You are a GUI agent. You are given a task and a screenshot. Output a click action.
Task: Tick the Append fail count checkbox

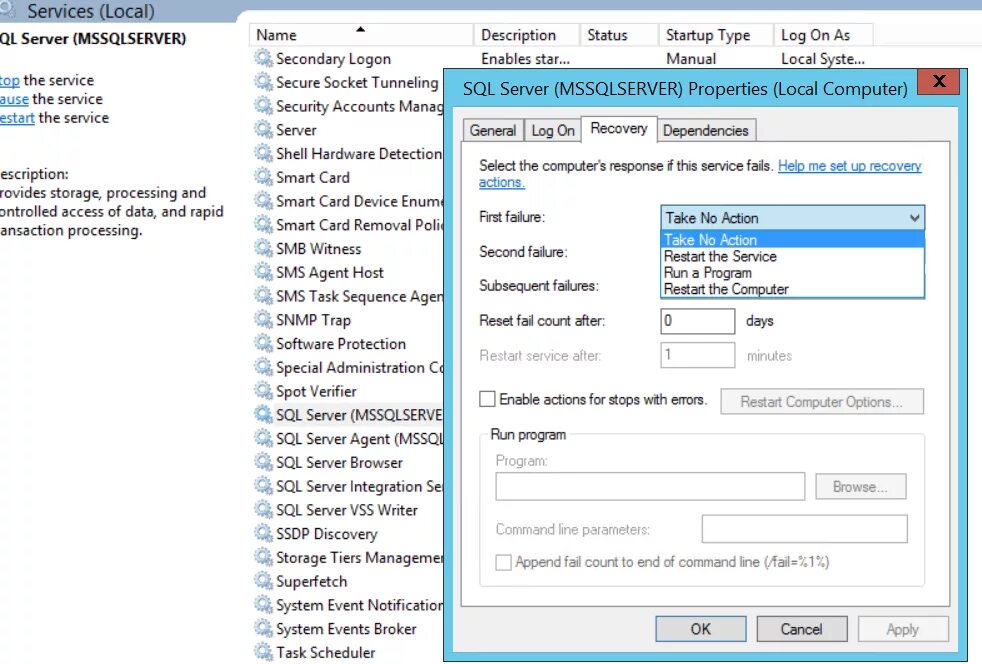[x=504, y=562]
